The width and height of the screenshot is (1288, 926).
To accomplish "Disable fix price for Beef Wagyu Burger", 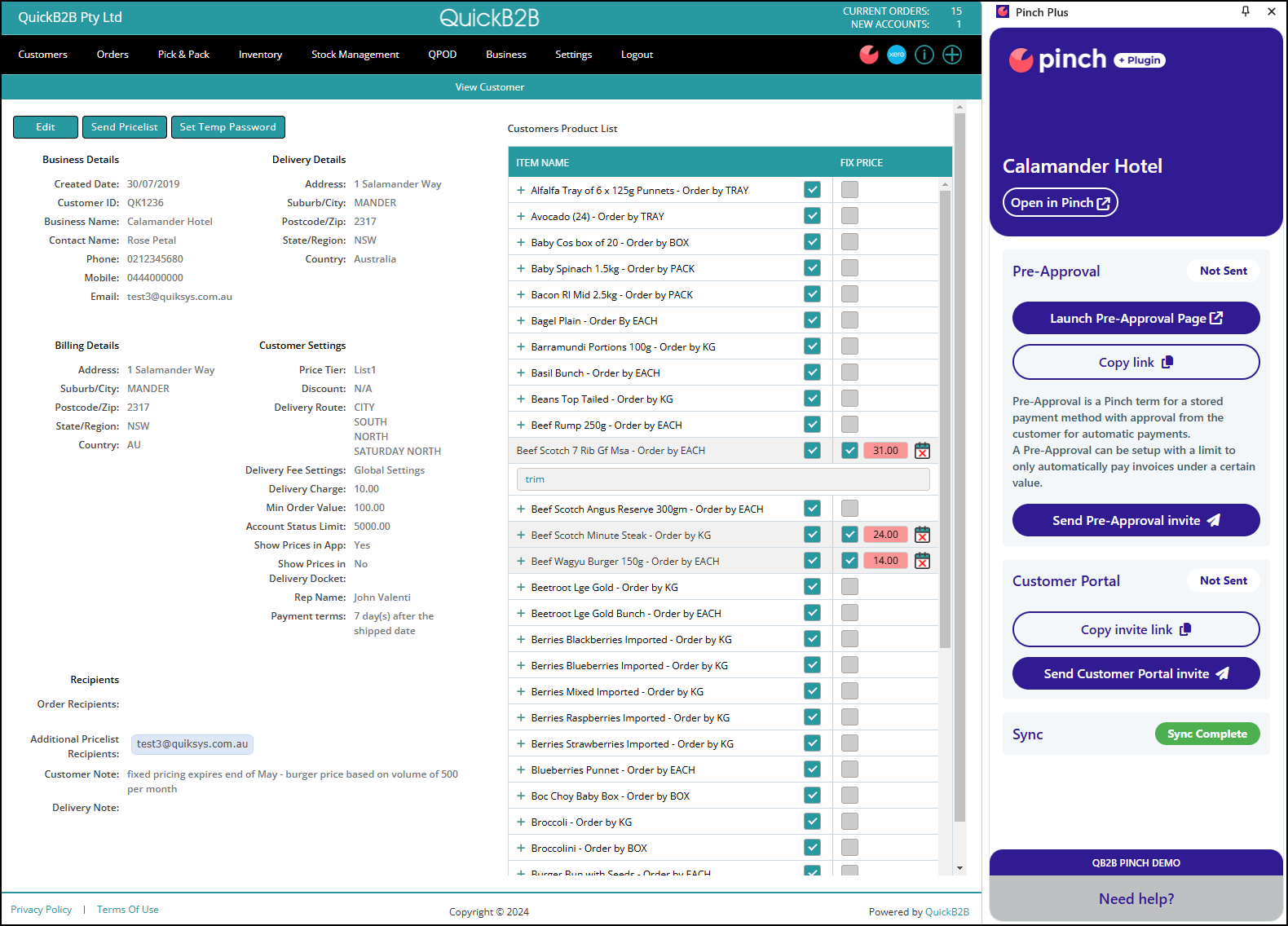I will tap(849, 560).
